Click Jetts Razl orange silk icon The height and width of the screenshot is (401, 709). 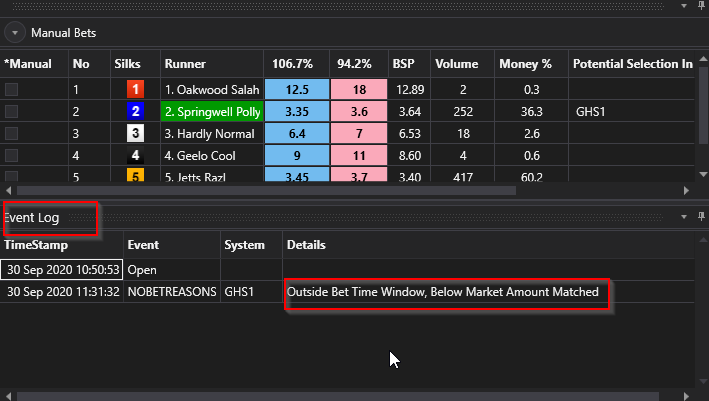pos(135,175)
